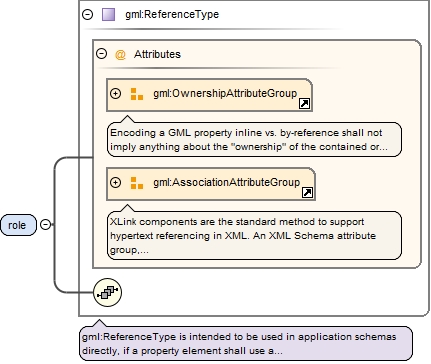431x364 pixels.
Task: Click the sequence compositor circle icon
Action: [107, 293]
